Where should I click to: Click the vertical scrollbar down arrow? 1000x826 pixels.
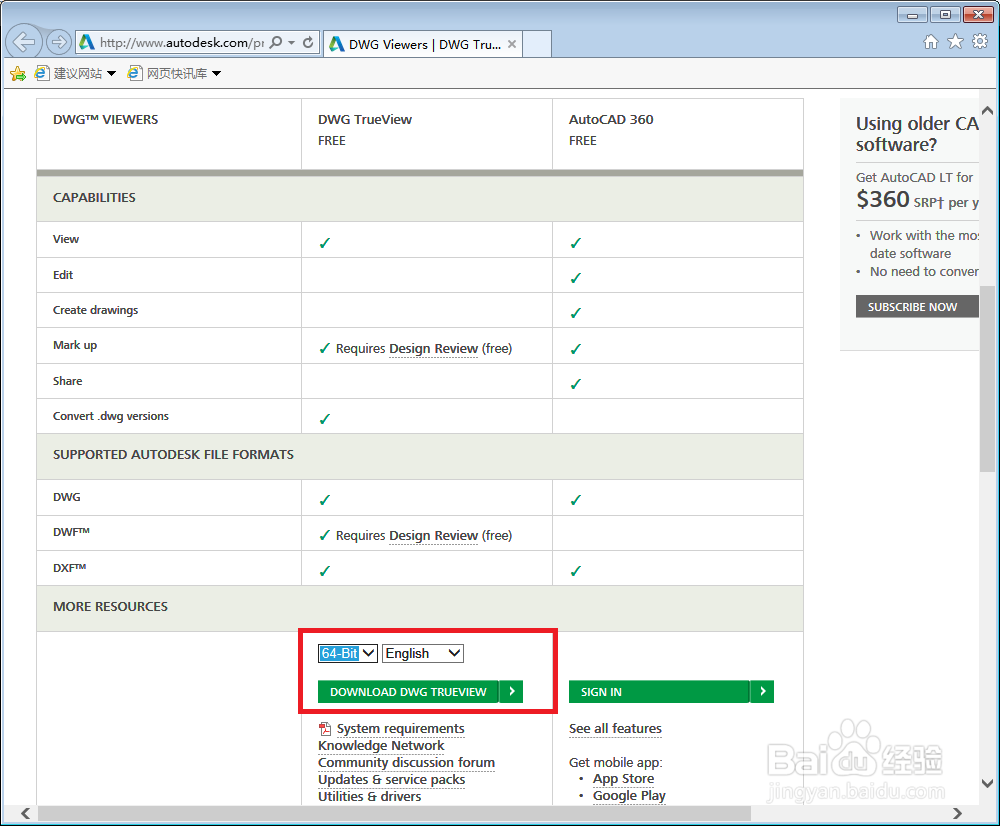[x=987, y=783]
